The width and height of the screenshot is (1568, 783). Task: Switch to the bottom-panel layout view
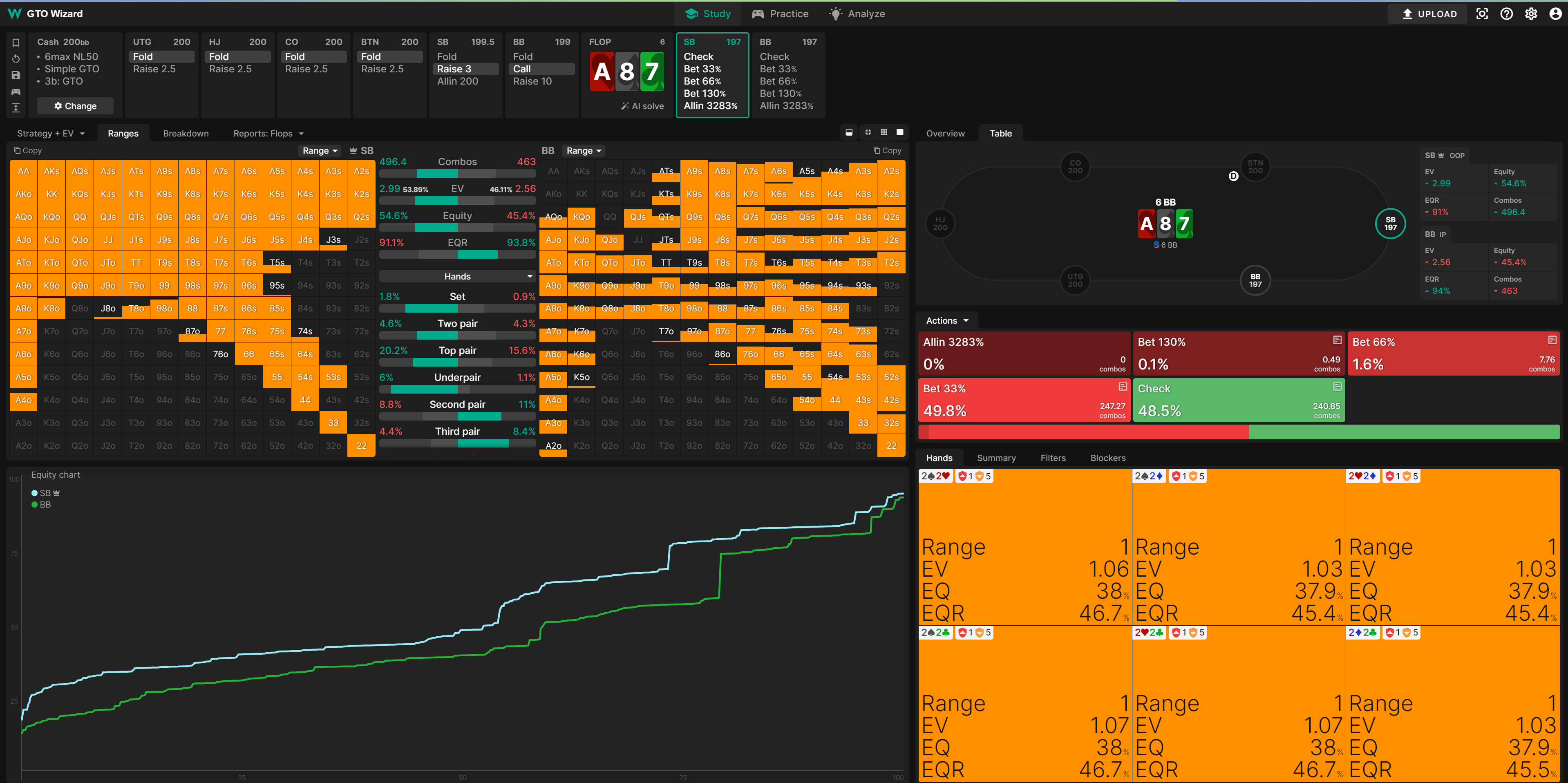[849, 132]
